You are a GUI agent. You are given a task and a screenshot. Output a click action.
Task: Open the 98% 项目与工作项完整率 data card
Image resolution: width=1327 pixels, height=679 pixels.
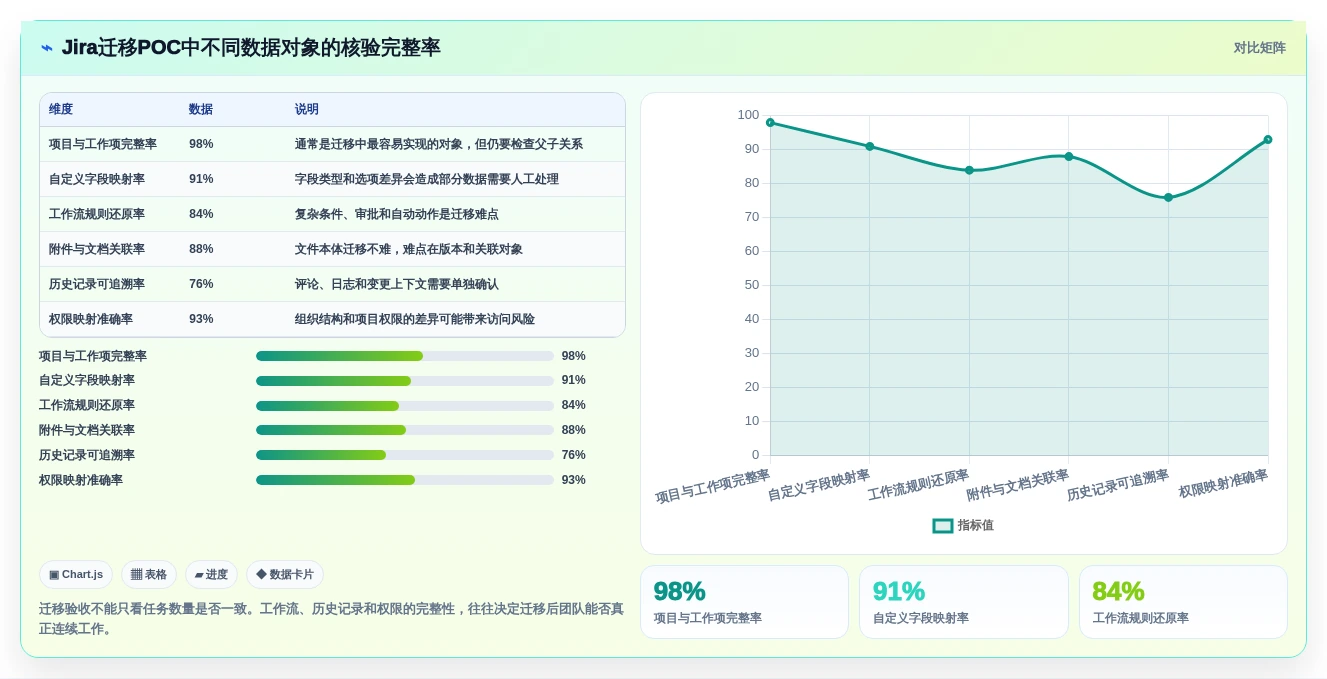[744, 602]
